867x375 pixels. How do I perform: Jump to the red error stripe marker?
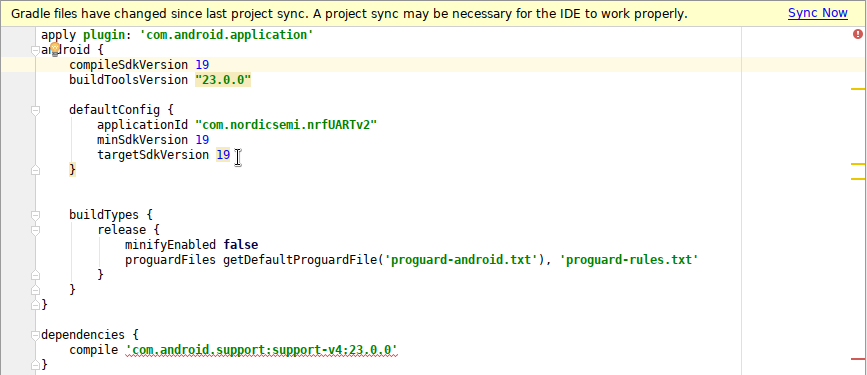pos(858,359)
